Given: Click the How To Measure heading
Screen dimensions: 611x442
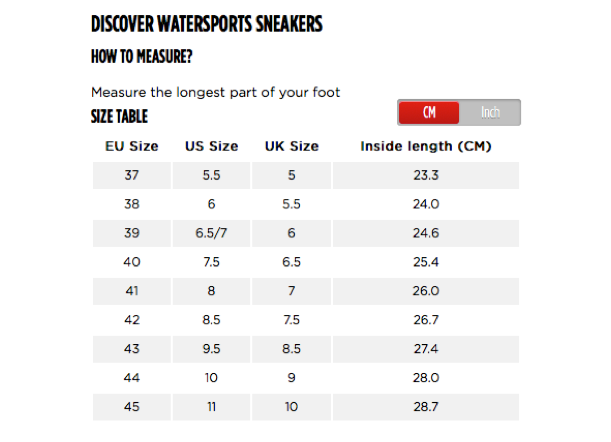Looking at the screenshot, I should point(142,57).
